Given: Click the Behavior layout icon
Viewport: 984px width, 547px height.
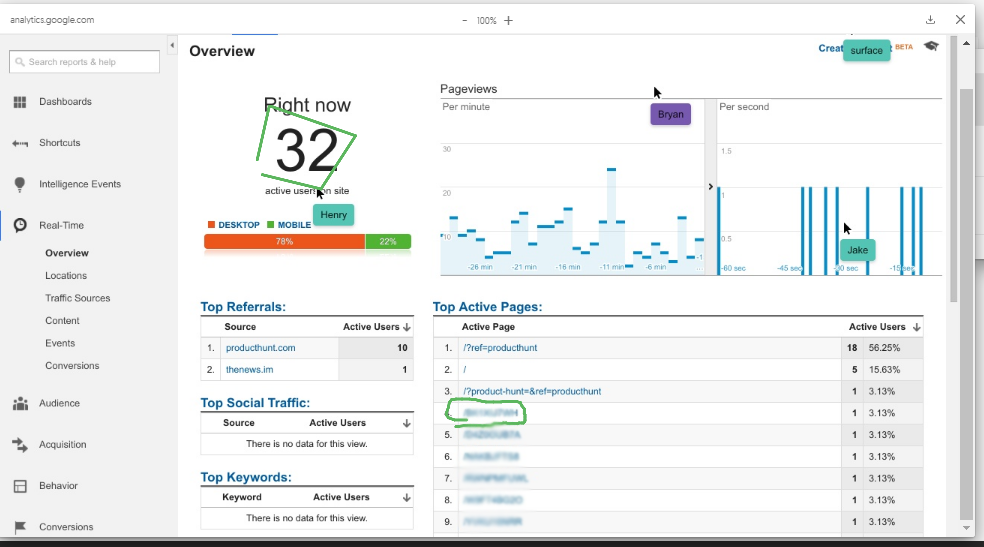Looking at the screenshot, I should point(20,486).
